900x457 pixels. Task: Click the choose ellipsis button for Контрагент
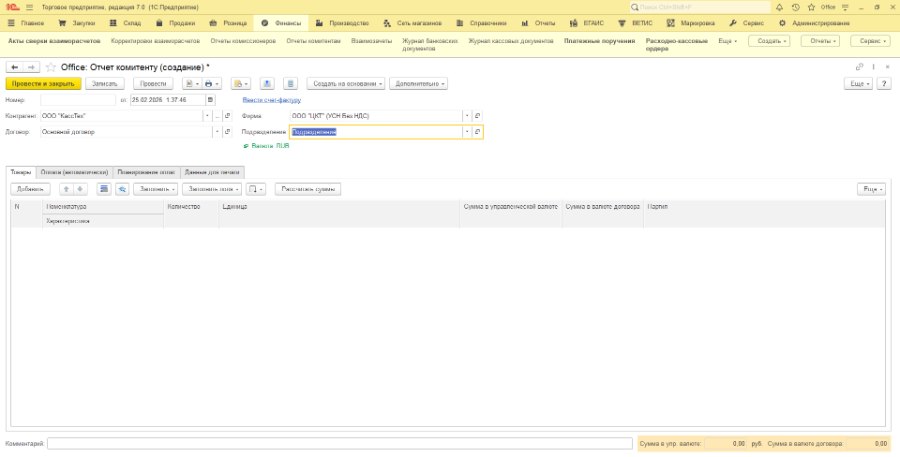[218, 116]
